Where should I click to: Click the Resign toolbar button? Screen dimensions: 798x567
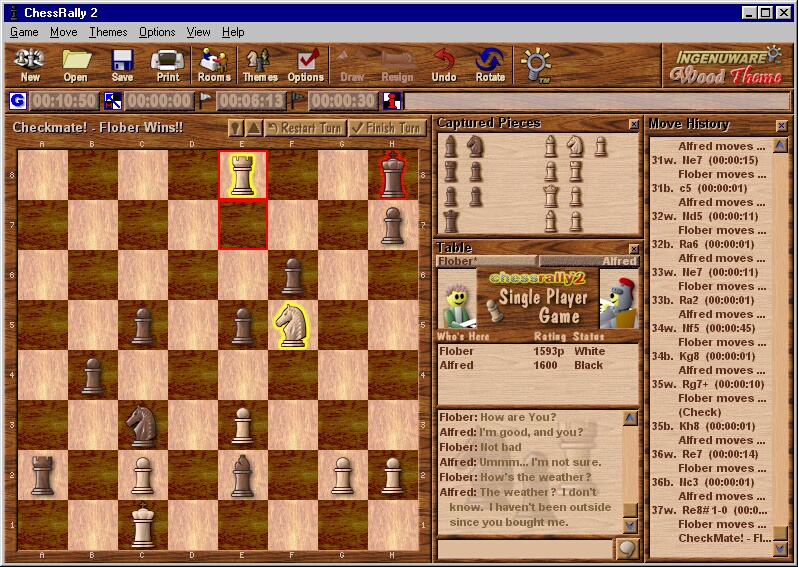click(397, 65)
